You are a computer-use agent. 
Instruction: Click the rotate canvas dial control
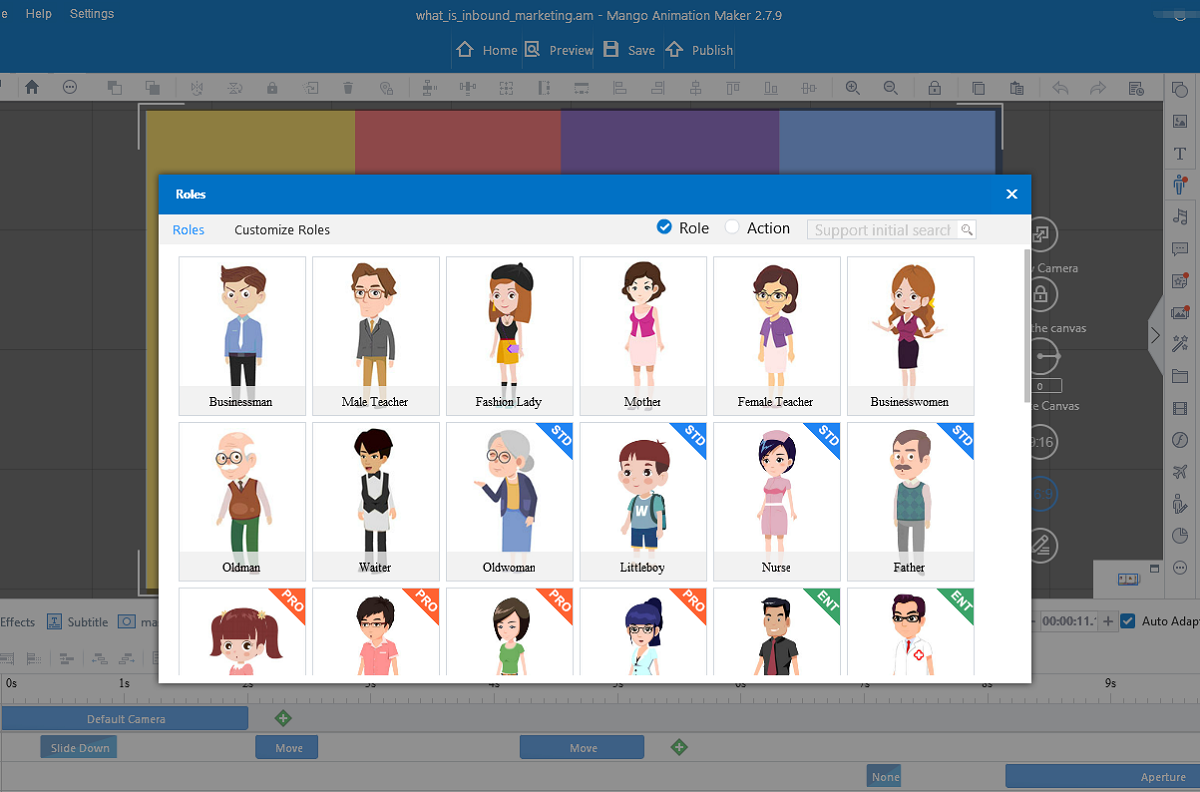pyautogui.click(x=1041, y=357)
